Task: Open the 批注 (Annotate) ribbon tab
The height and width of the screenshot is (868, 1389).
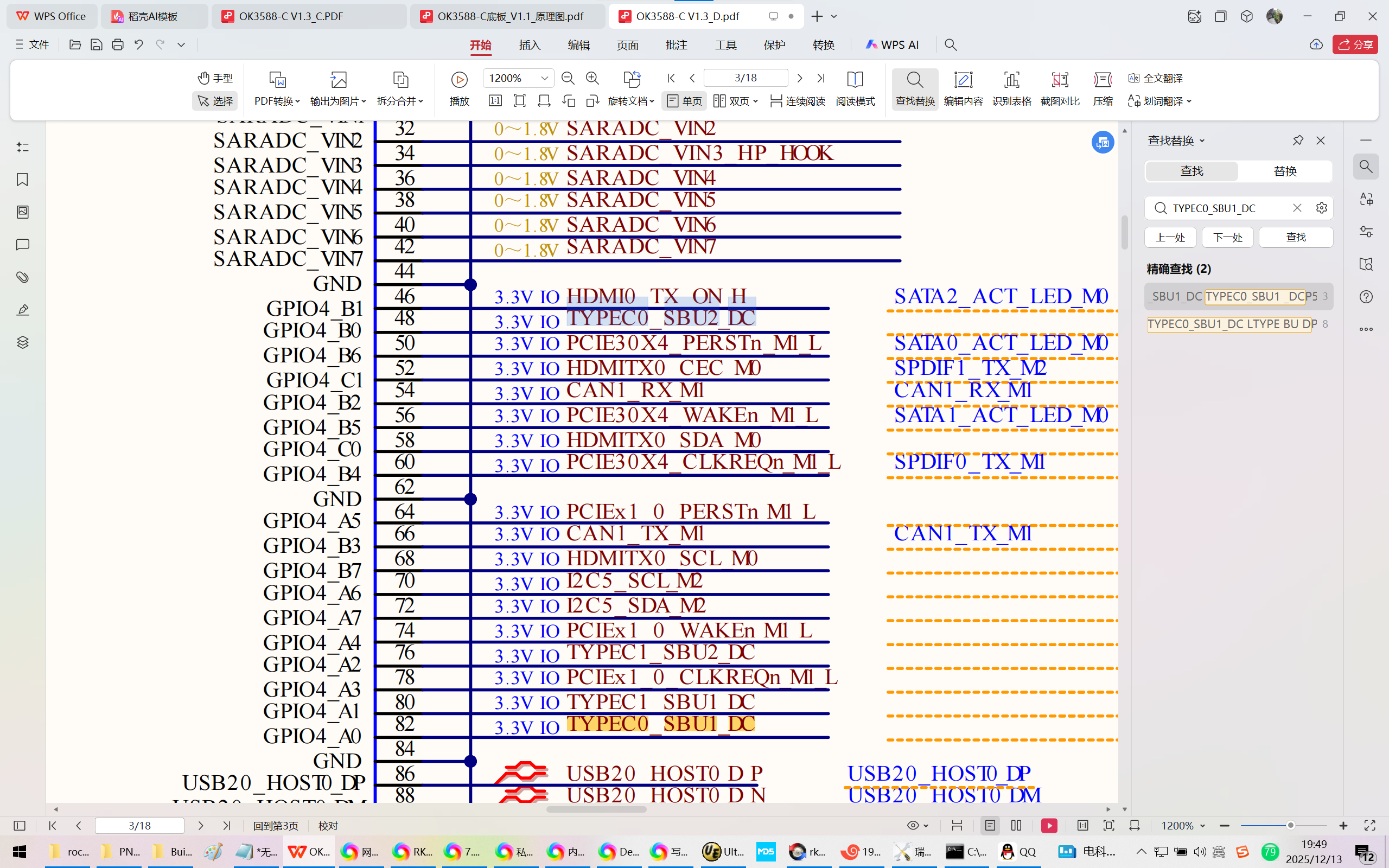Action: point(676,45)
